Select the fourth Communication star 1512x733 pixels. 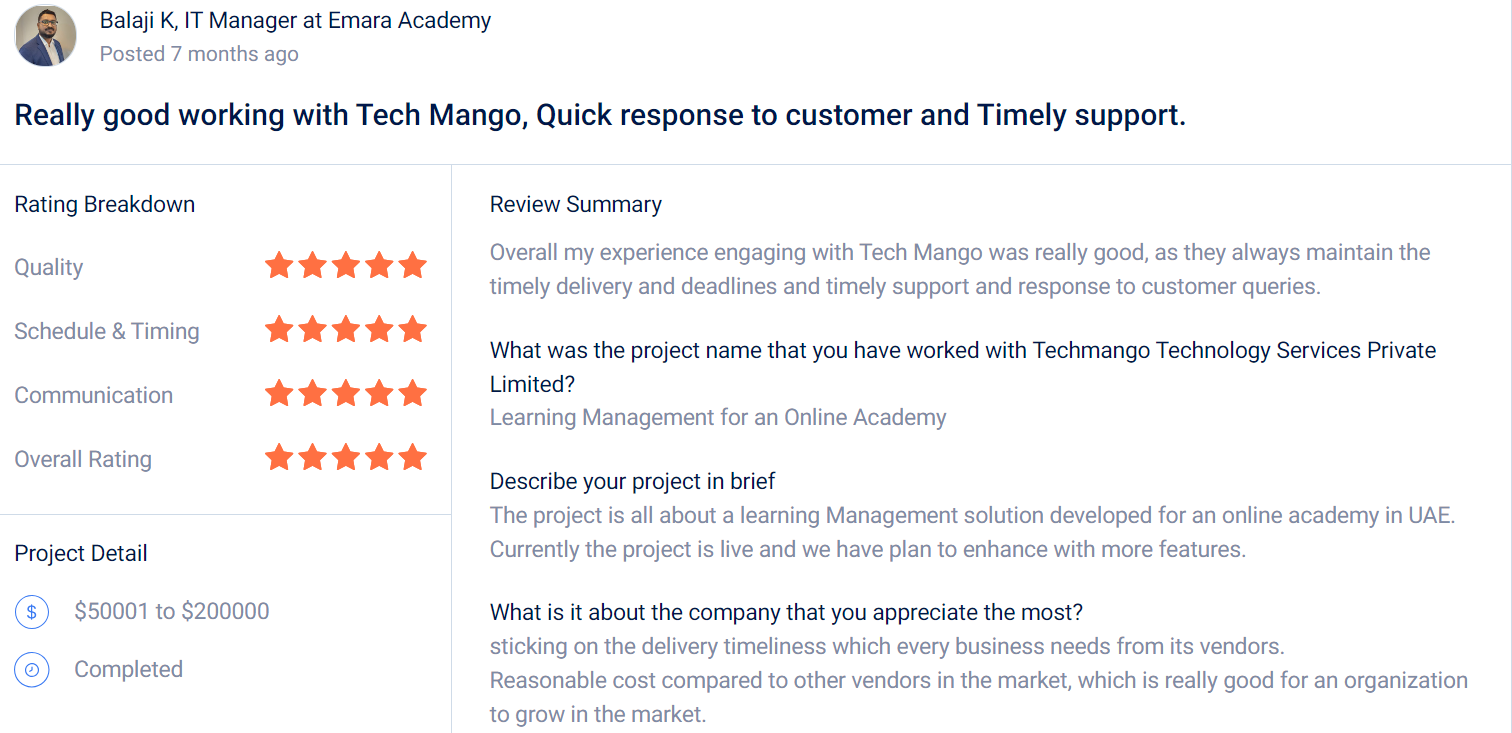pos(378,393)
